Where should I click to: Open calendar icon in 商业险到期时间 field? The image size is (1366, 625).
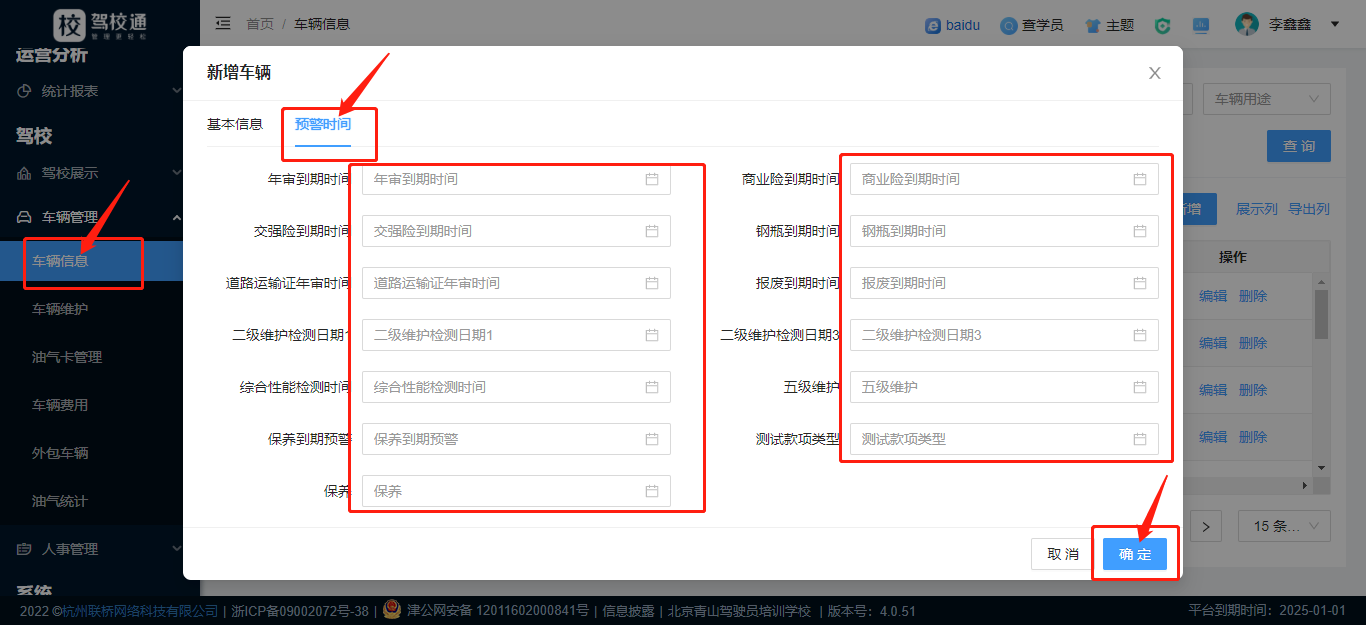point(1140,179)
